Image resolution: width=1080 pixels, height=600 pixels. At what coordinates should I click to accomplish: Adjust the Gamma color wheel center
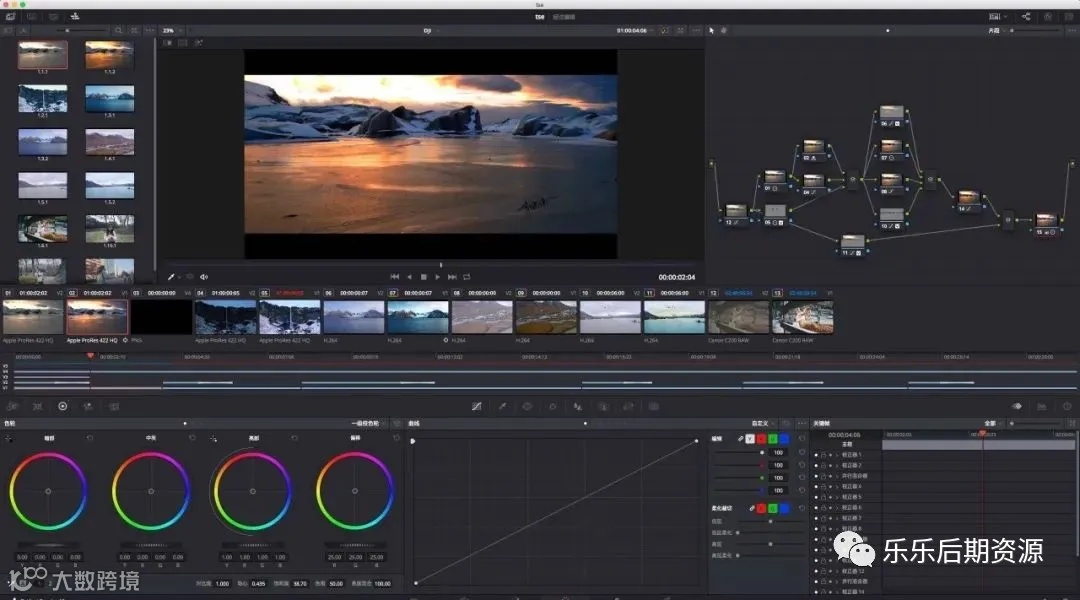click(151, 491)
